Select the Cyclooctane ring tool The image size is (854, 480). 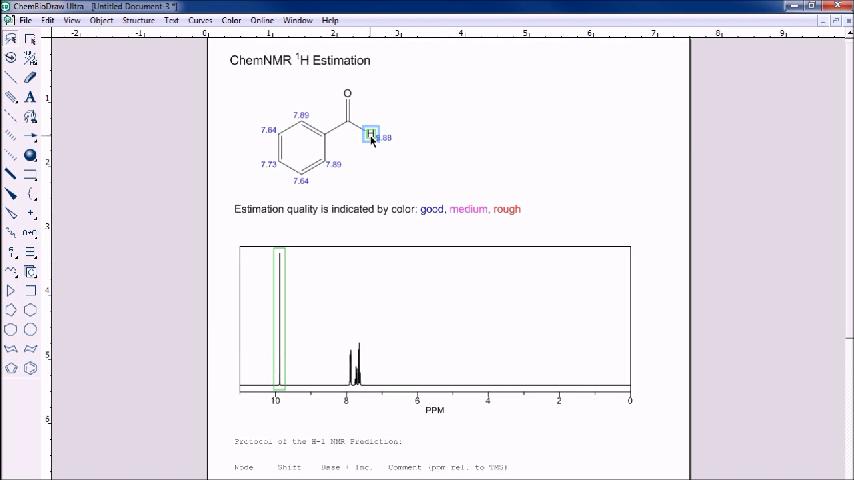point(30,330)
